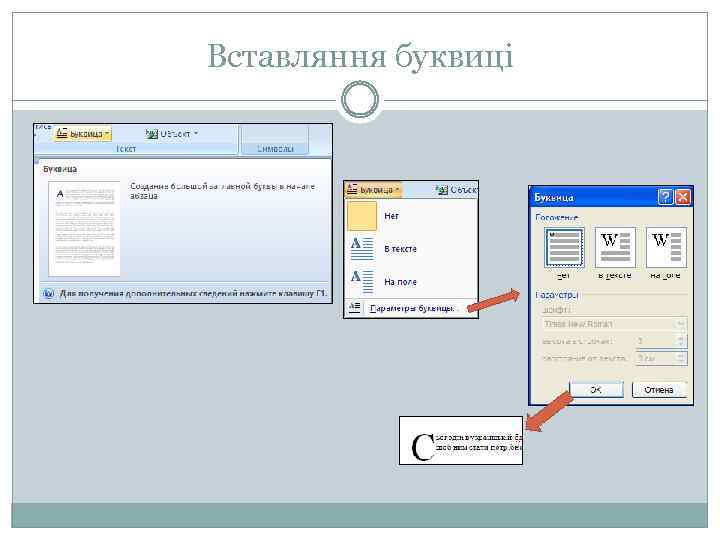The width and height of the screenshot is (720, 540).
Task: Click the Объект icon in the ribbon
Action: click(x=152, y=134)
